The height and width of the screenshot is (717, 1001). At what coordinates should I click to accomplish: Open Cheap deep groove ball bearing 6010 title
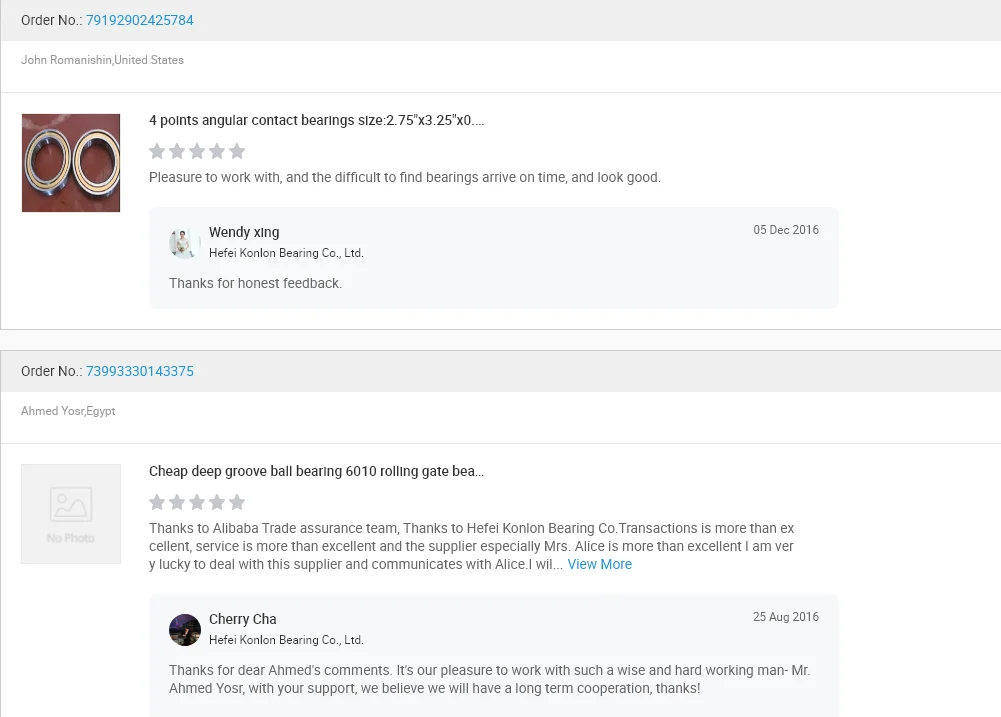coord(316,471)
